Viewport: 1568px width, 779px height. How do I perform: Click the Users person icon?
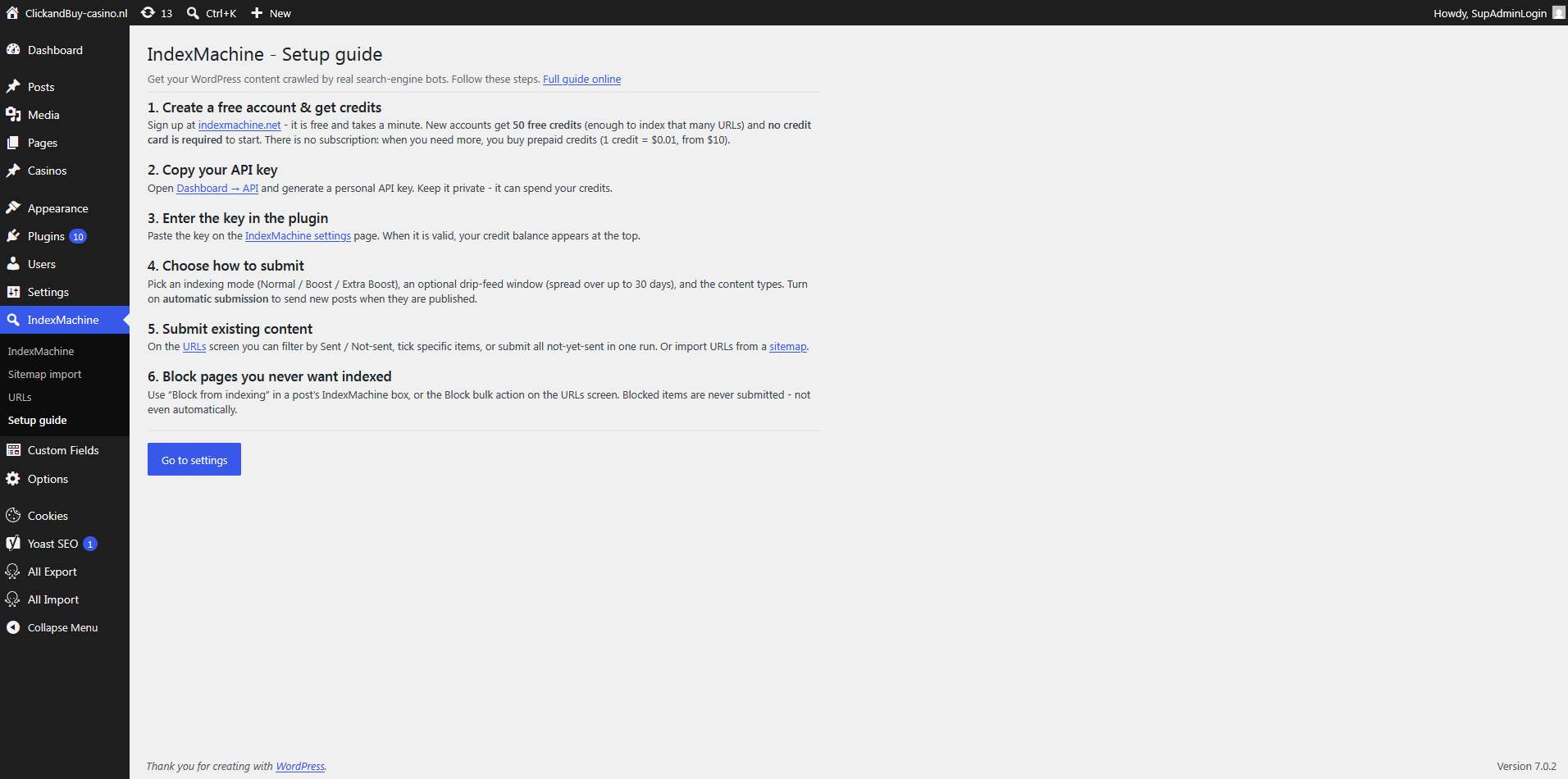(x=13, y=263)
